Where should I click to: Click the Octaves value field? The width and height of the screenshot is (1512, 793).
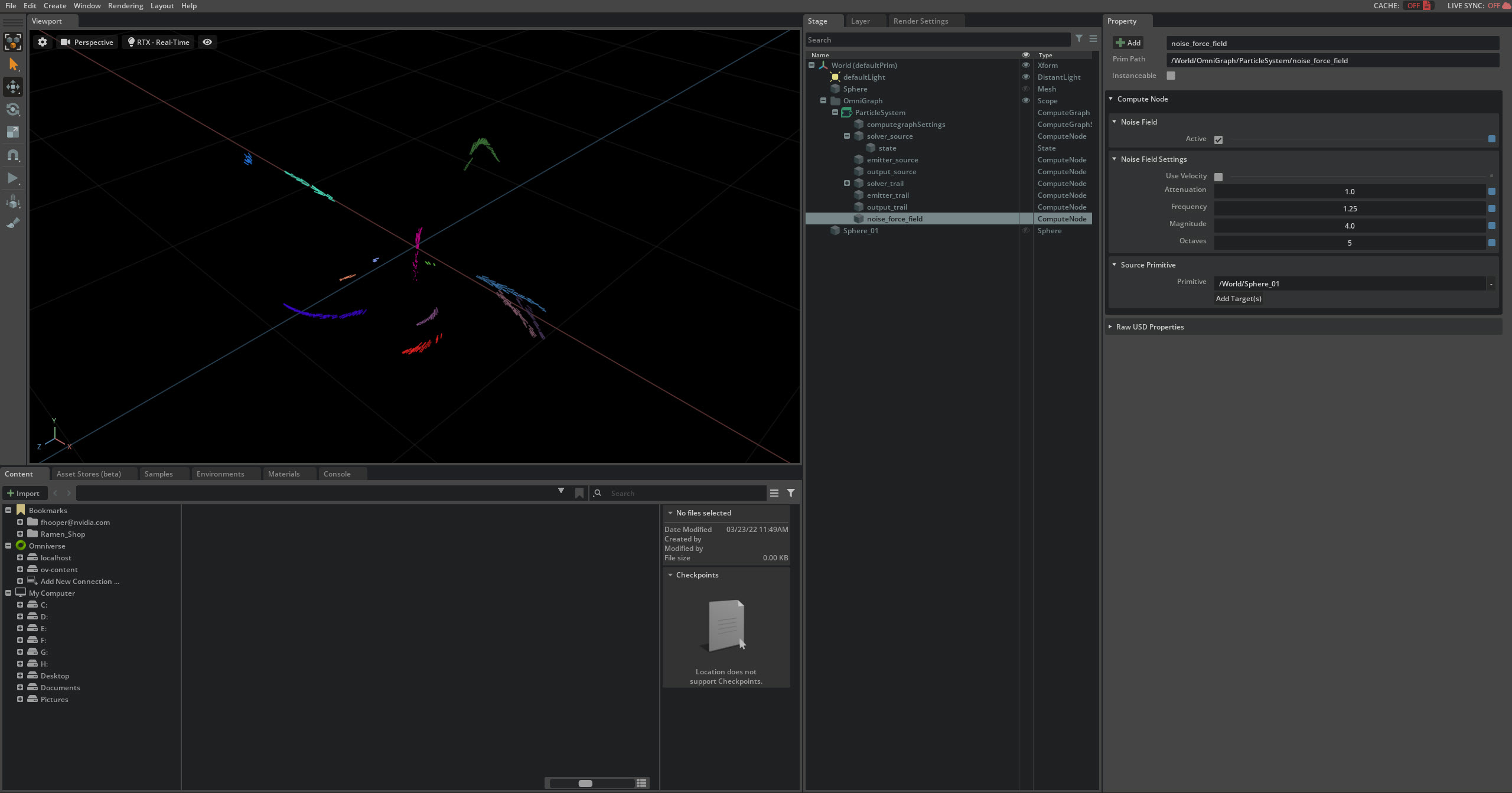click(x=1350, y=243)
